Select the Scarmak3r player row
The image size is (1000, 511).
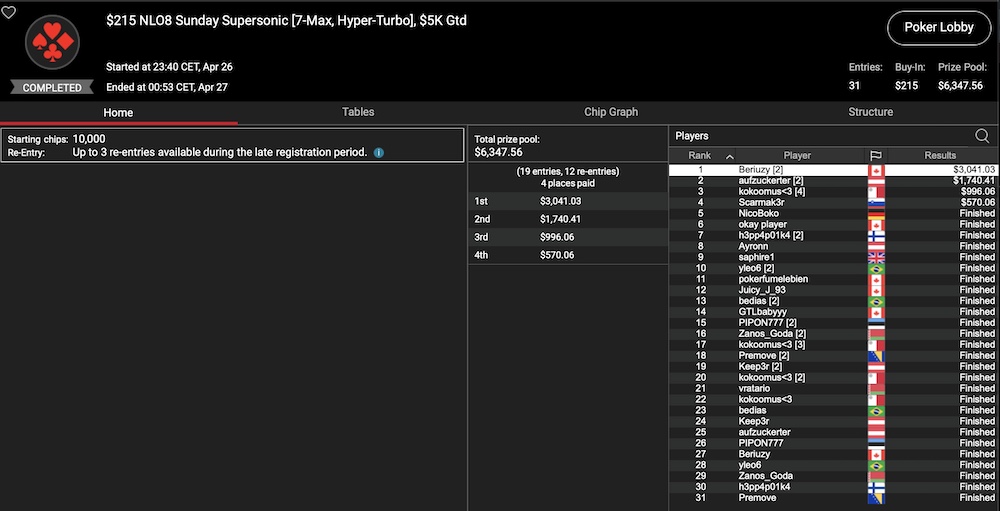coord(764,202)
